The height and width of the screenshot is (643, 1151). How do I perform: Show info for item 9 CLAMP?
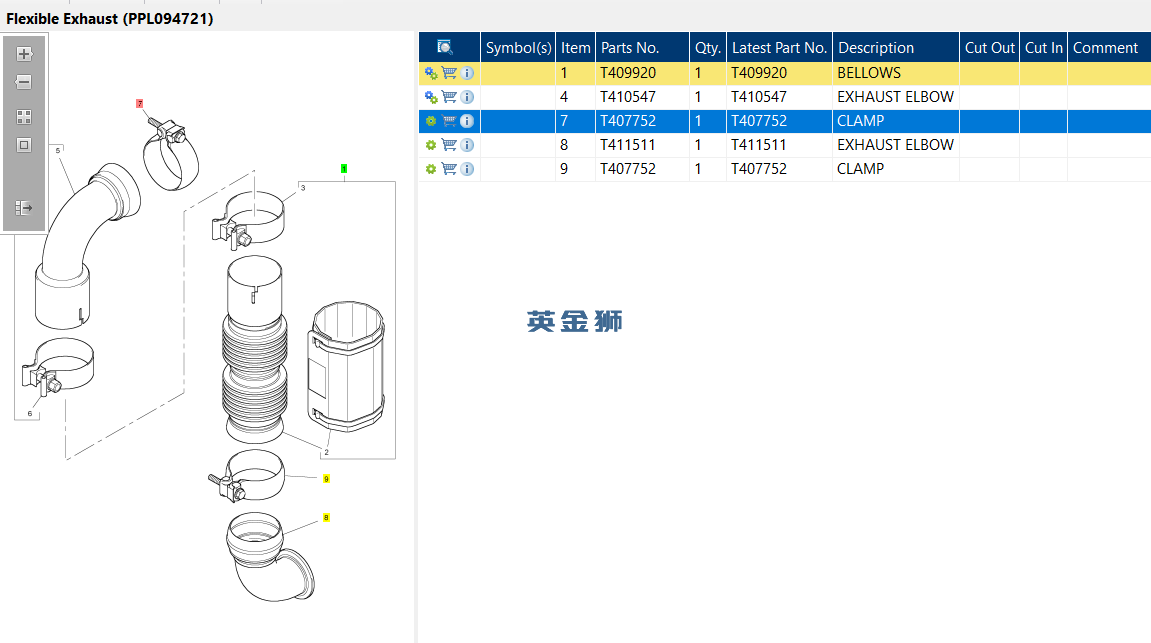tap(467, 169)
